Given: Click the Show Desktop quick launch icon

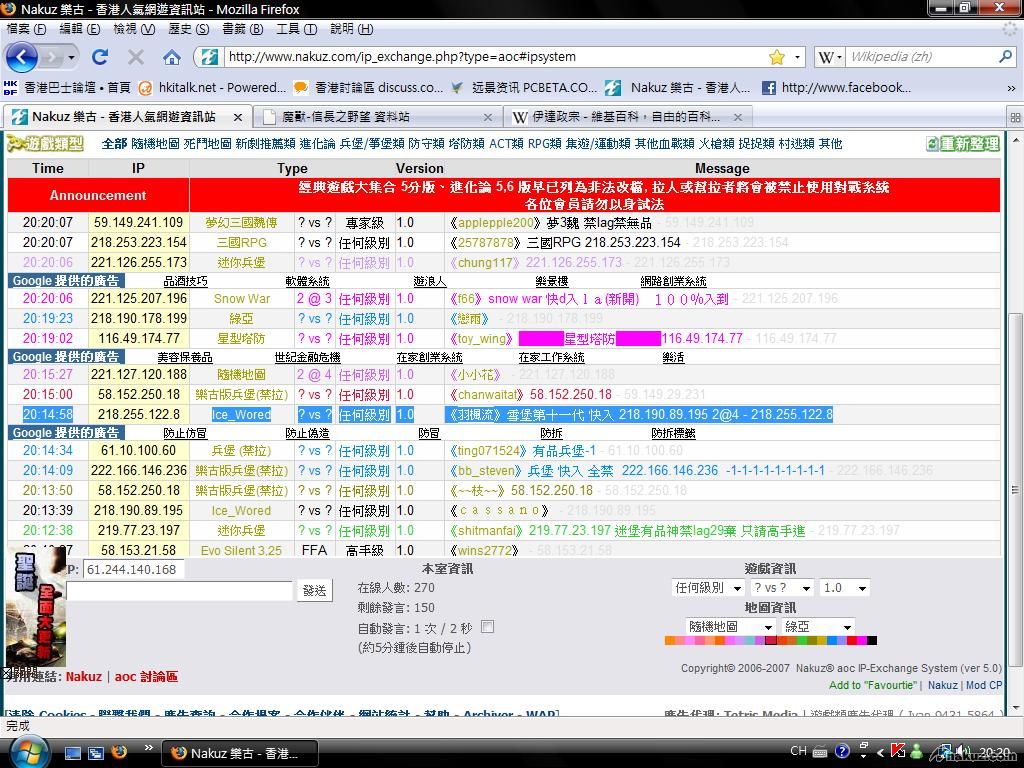Looking at the screenshot, I should click(72, 753).
